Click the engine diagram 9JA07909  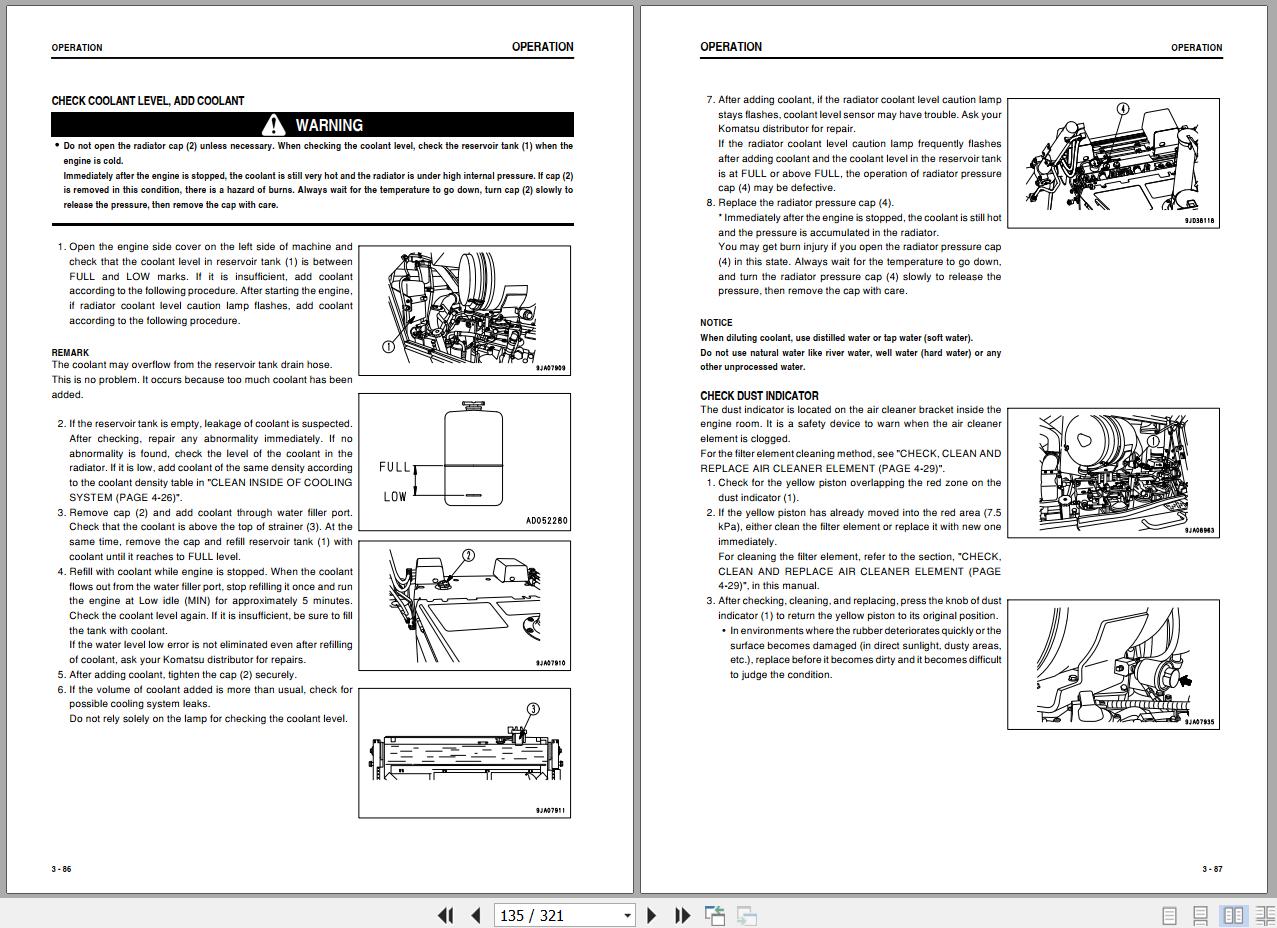(464, 310)
